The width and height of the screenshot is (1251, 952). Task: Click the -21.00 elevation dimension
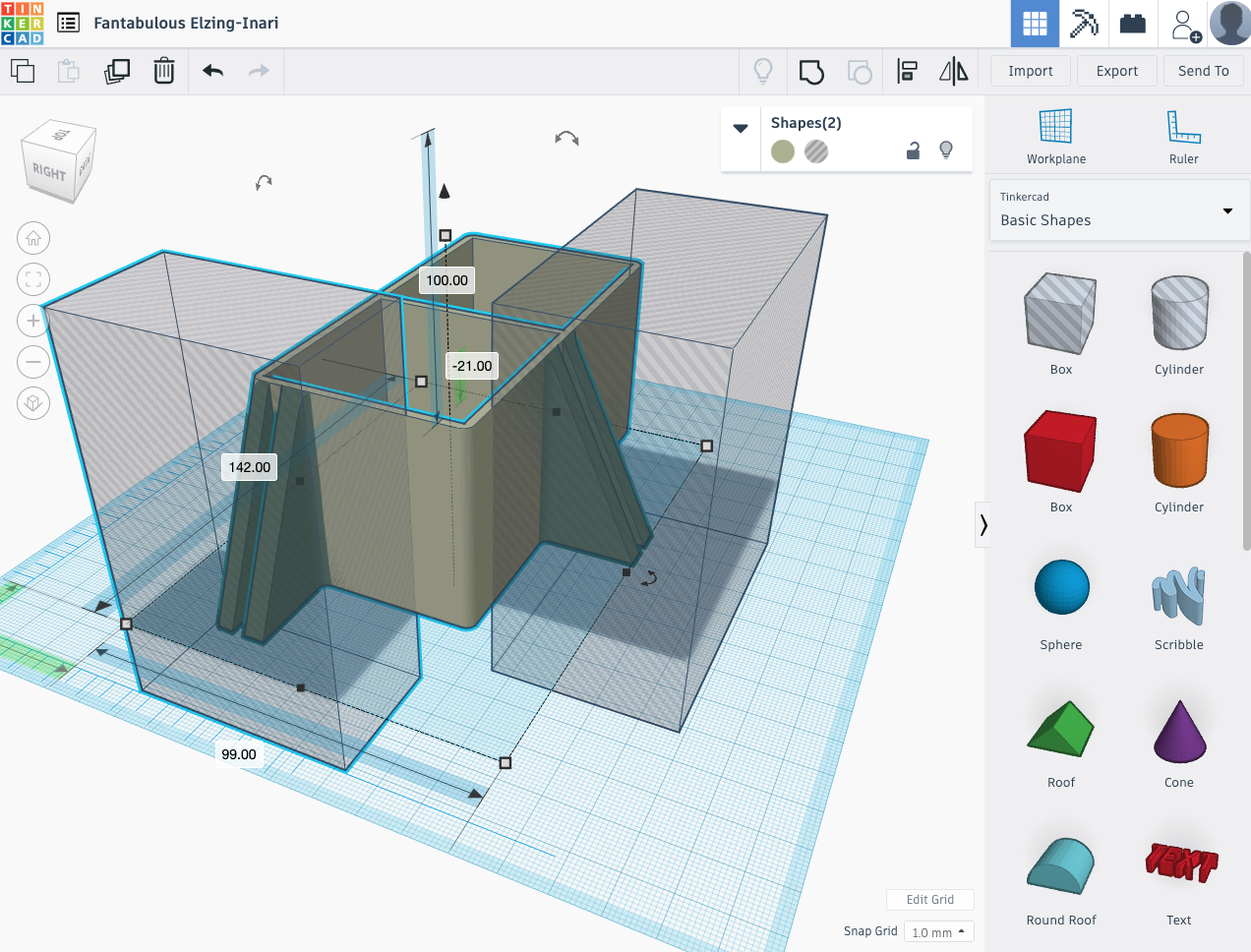[x=472, y=366]
